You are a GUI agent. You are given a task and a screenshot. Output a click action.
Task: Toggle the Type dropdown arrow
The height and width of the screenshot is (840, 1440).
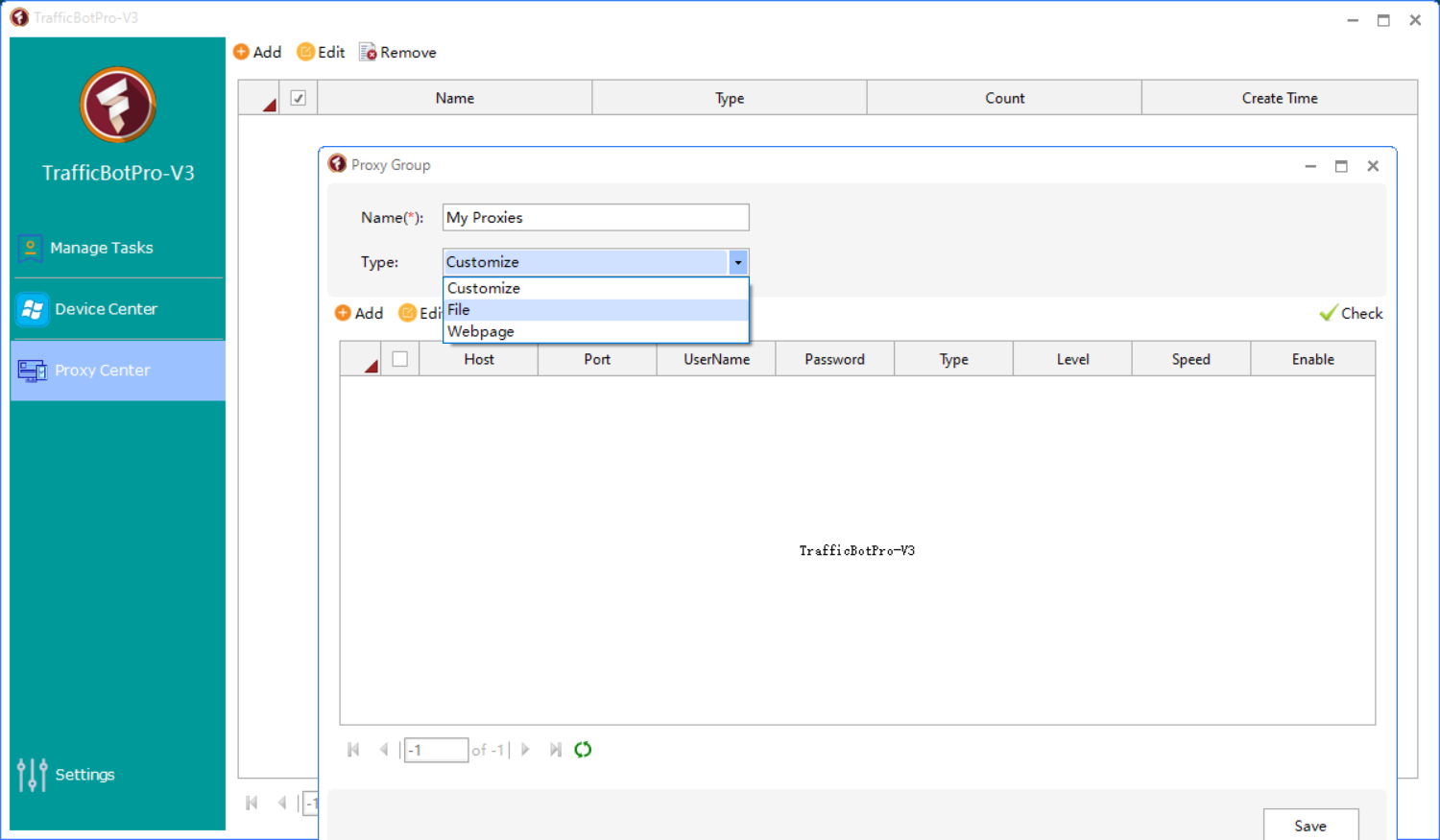pyautogui.click(x=738, y=262)
